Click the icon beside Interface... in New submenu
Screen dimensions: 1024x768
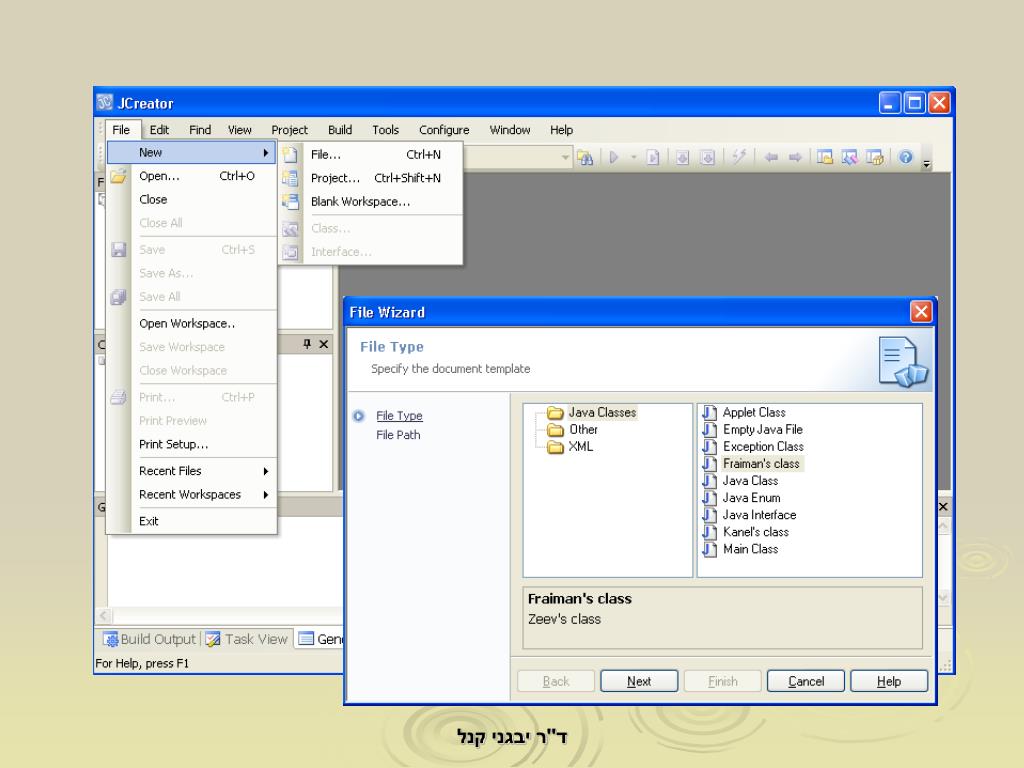[290, 252]
